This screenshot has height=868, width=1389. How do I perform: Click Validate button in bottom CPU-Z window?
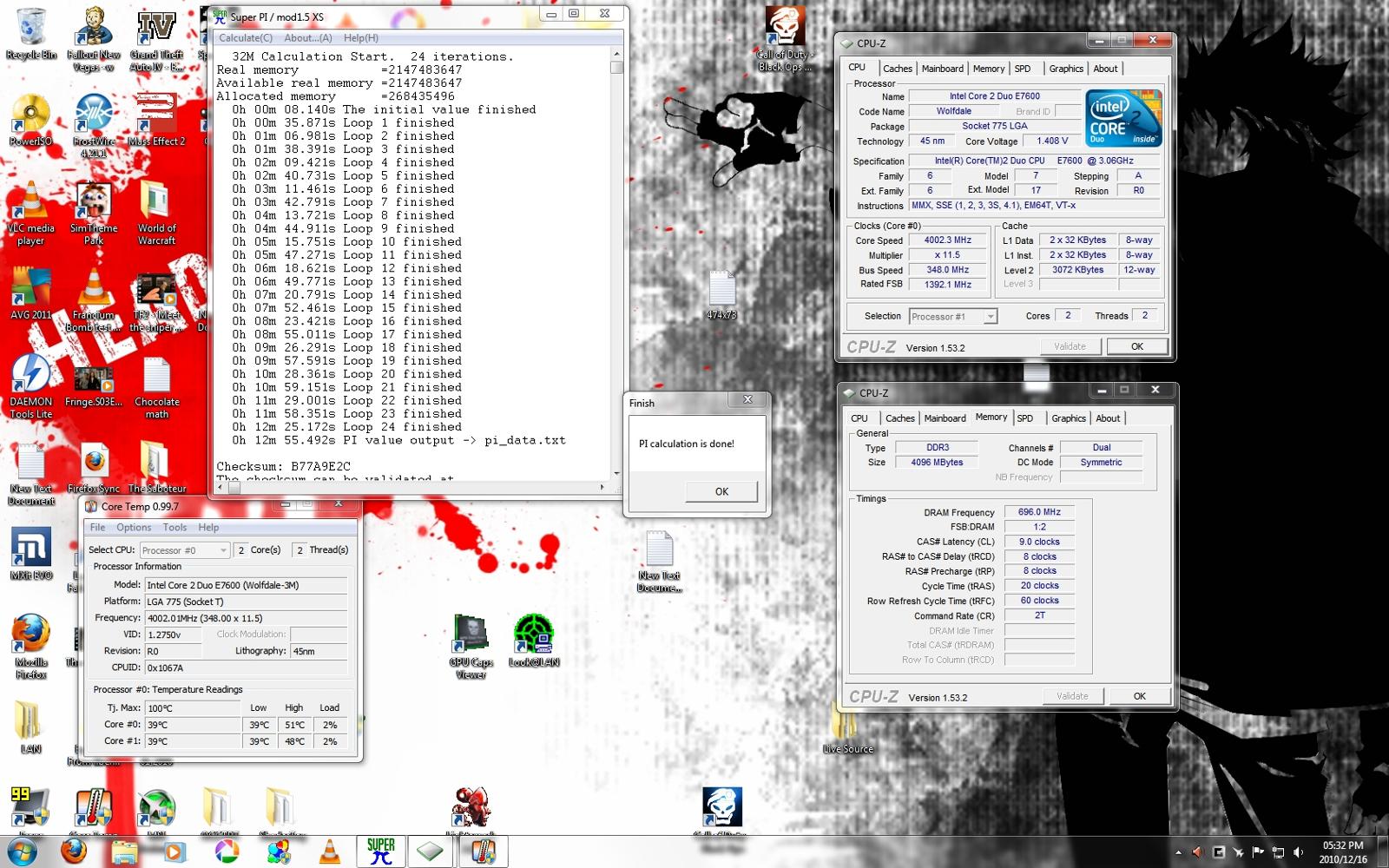click(x=1072, y=696)
